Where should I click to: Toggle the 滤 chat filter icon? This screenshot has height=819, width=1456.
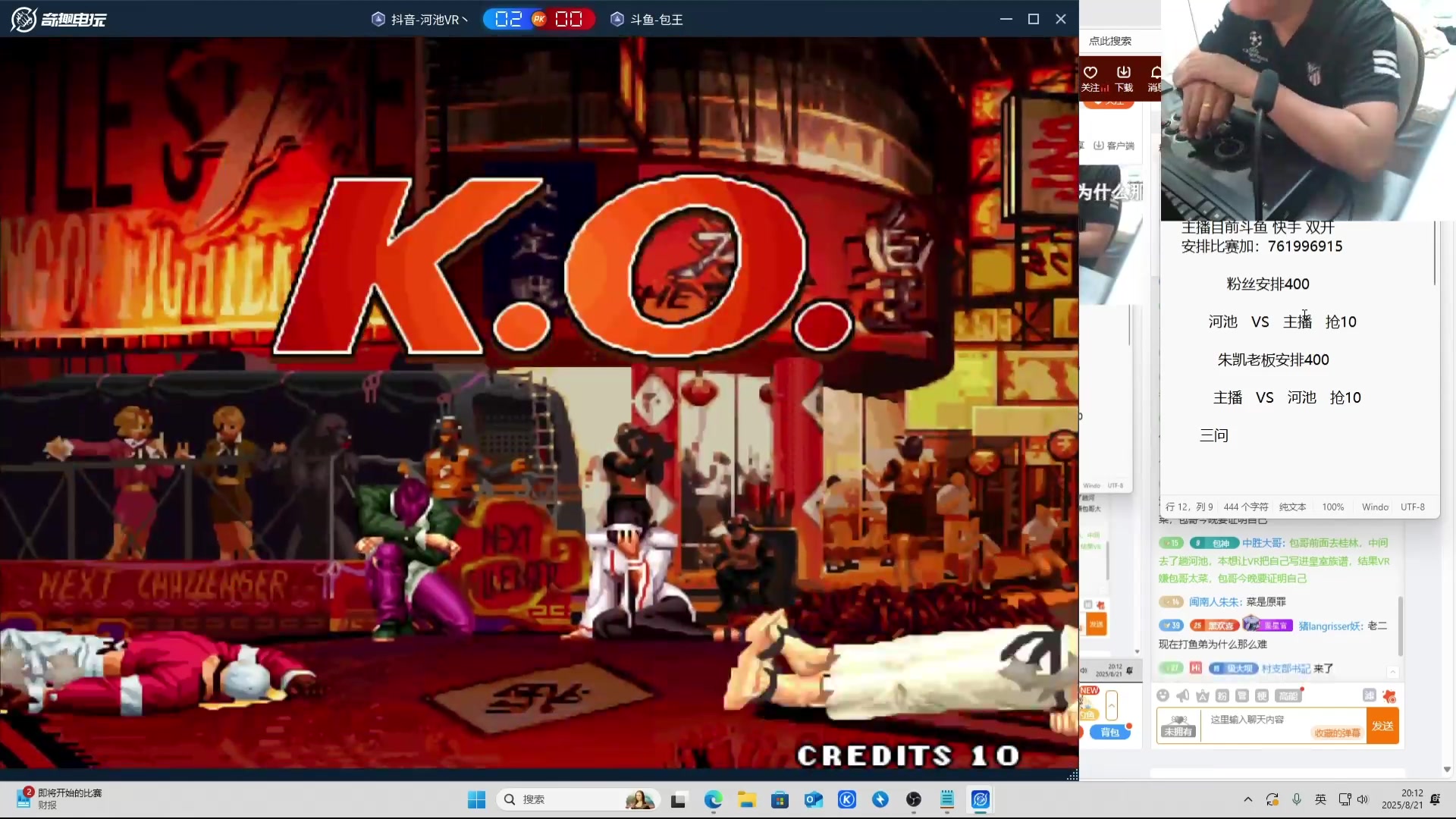pyautogui.click(x=1369, y=695)
